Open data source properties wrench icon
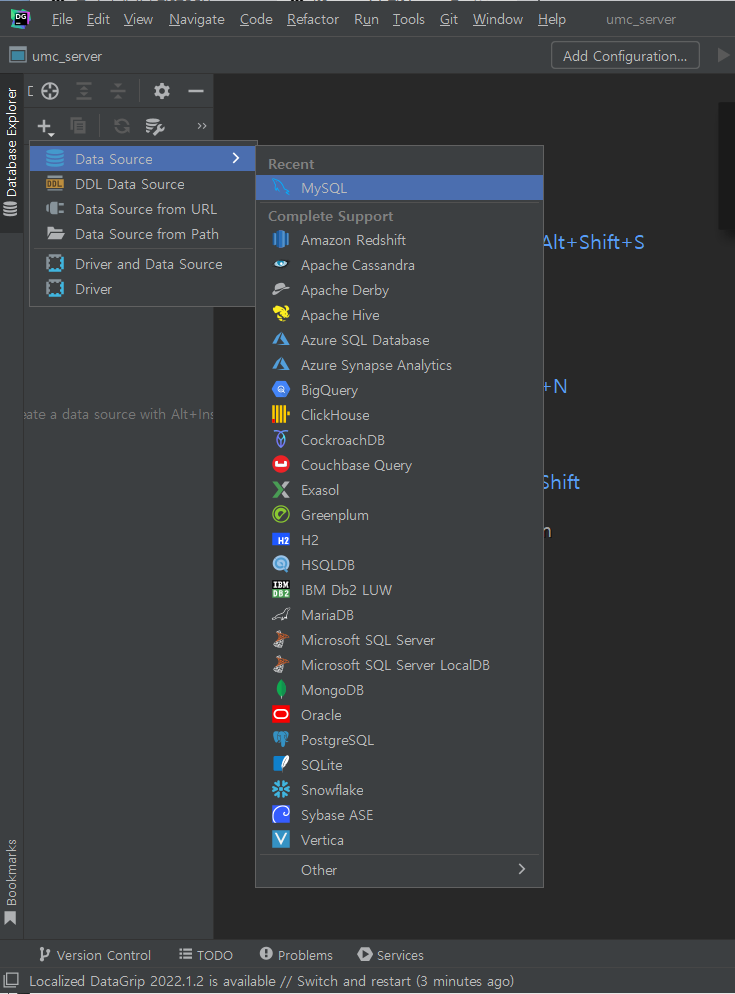This screenshot has height=994, width=735. 155,126
